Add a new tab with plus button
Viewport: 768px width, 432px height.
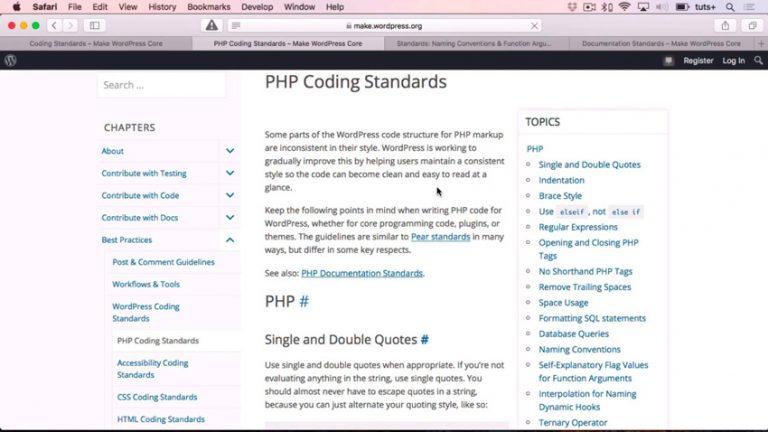point(761,44)
